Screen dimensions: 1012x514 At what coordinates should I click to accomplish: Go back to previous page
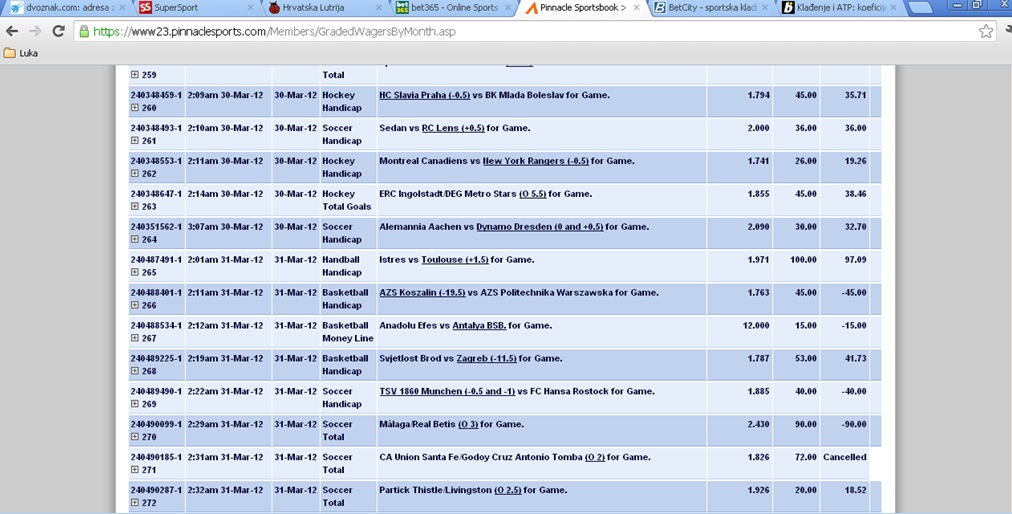click(12, 31)
